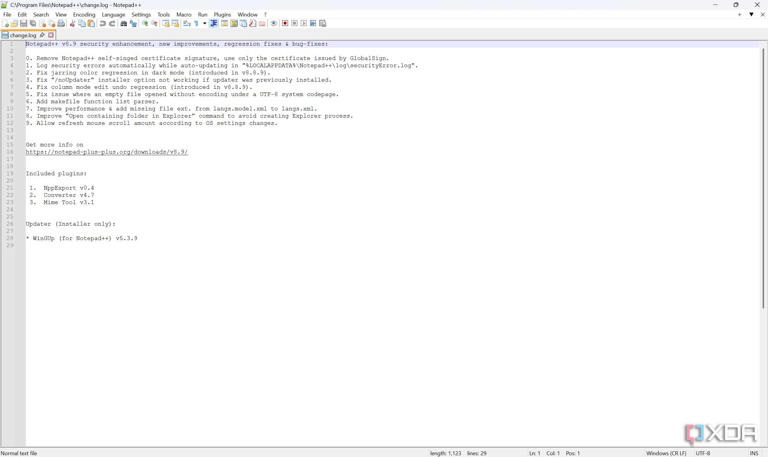The image size is (768, 457).
Task: Start macro recording with the red record icon
Action: [285, 23]
